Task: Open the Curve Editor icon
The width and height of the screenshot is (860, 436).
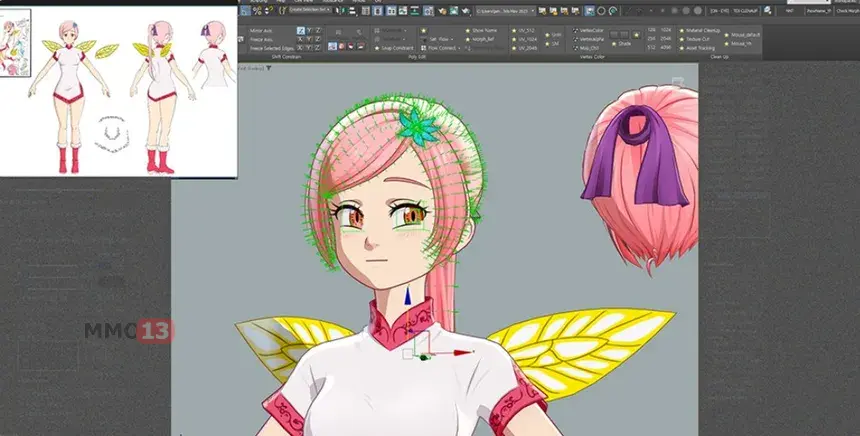Action: click(x=403, y=10)
